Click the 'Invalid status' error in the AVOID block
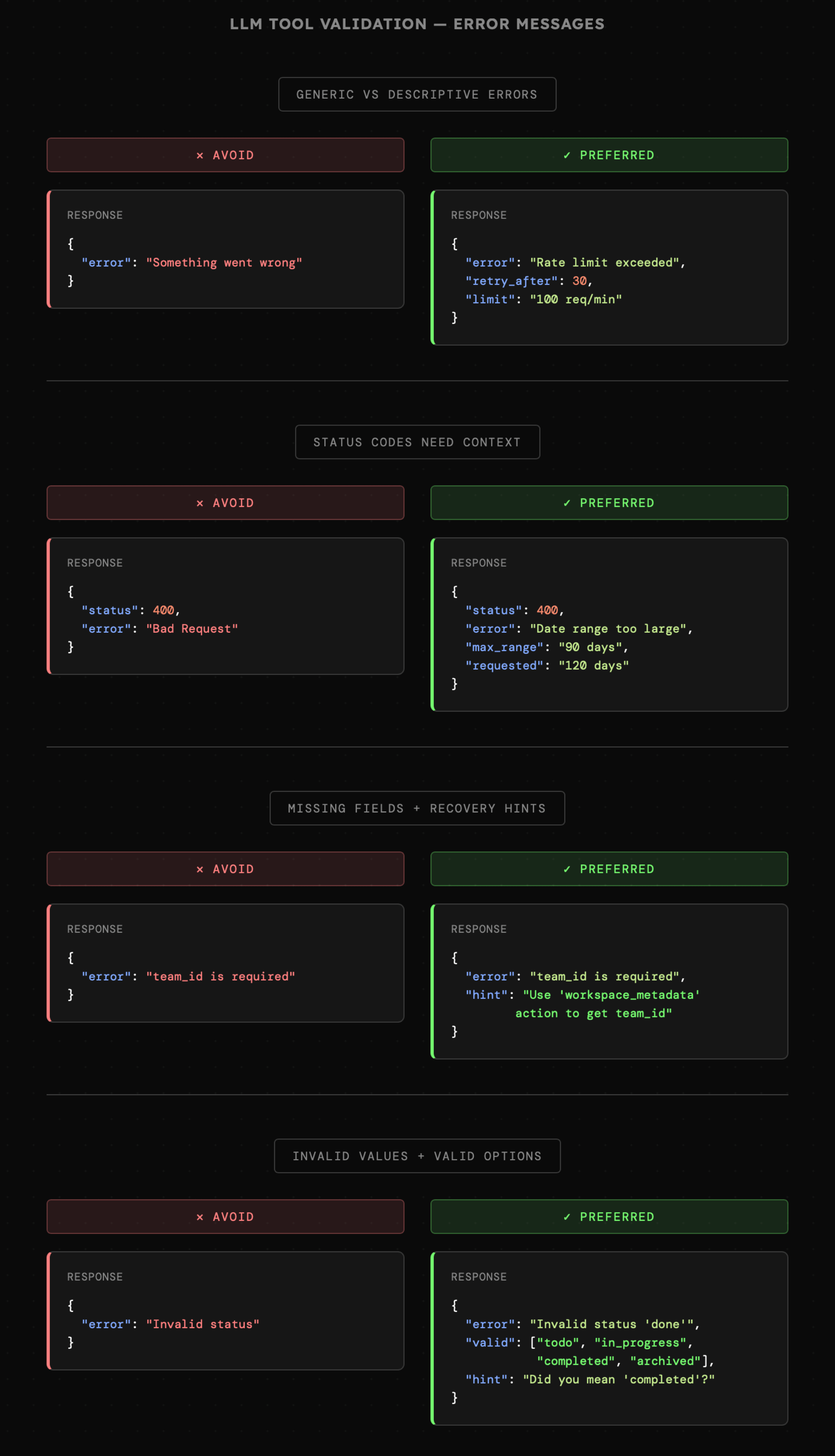 click(202, 1324)
